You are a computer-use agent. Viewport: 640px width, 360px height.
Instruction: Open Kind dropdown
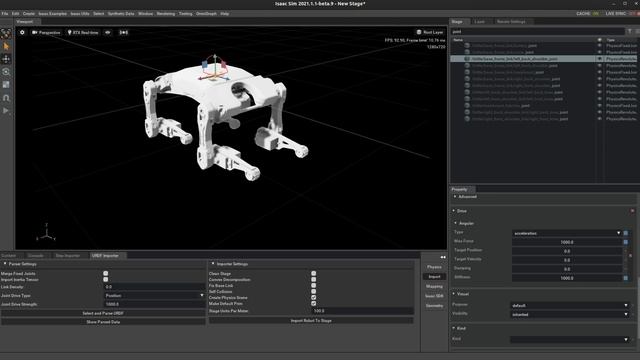tap(570, 339)
